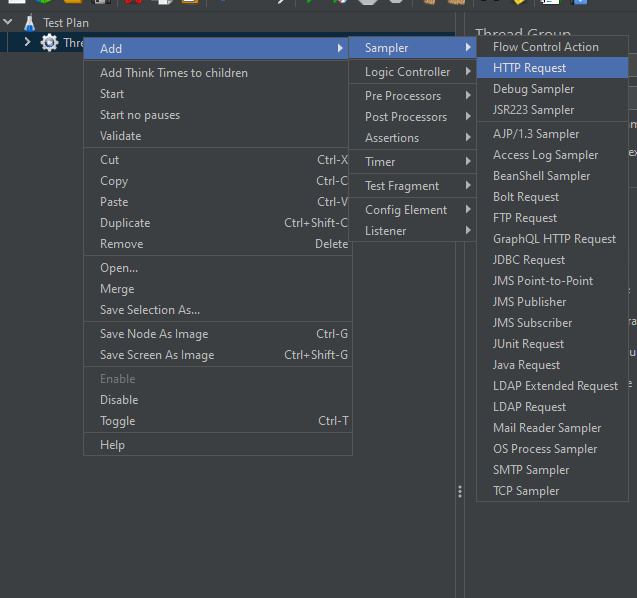This screenshot has width=637, height=598.
Task: Select Cut in the context menu
Action: (x=216, y=160)
